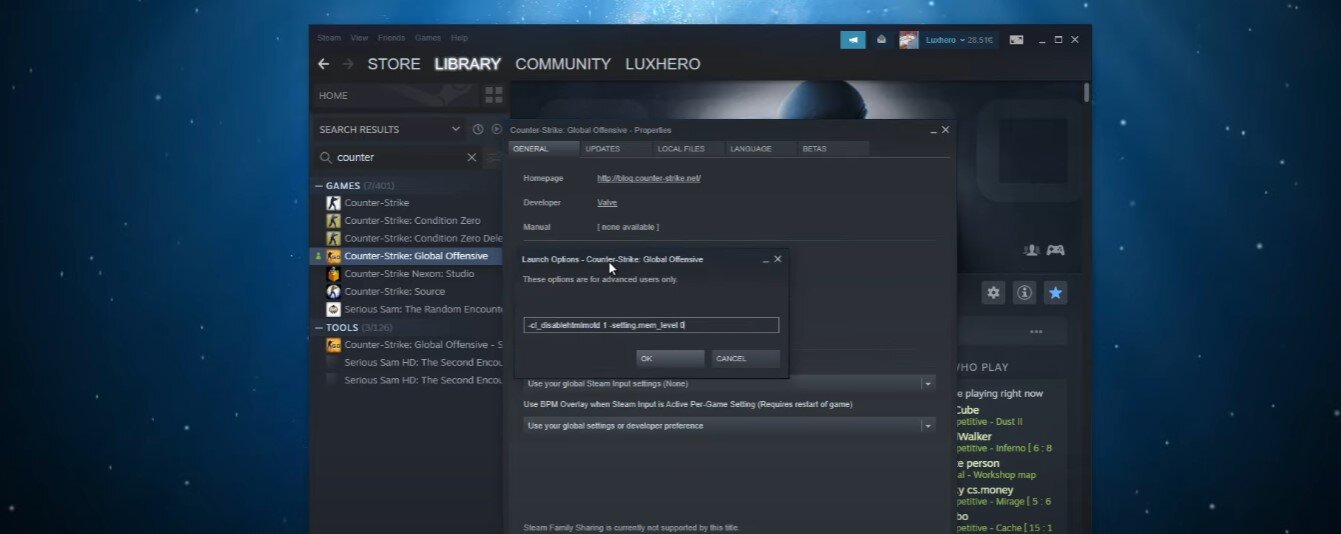Viewport: 1341px width, 534px height.
Task: Click the library page vertical scrollbar
Action: coord(1086,93)
